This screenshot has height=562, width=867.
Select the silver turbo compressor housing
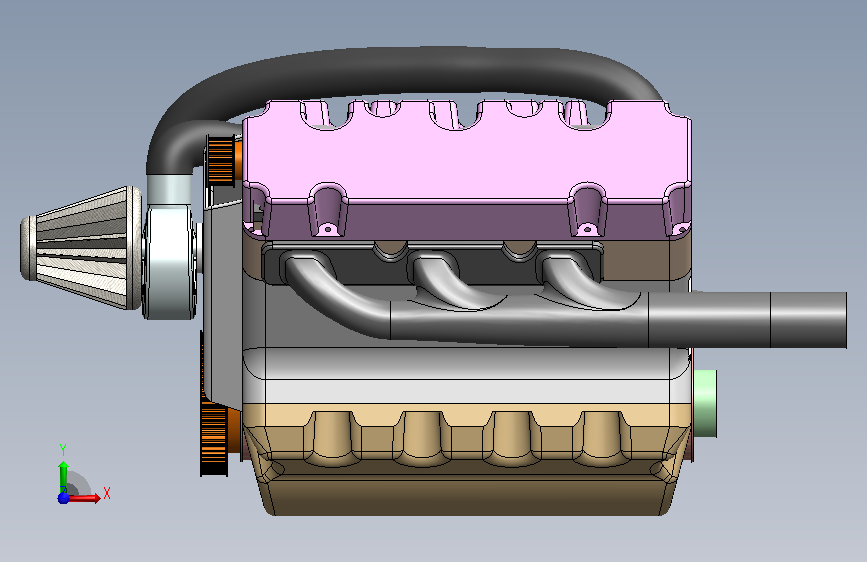[170, 261]
